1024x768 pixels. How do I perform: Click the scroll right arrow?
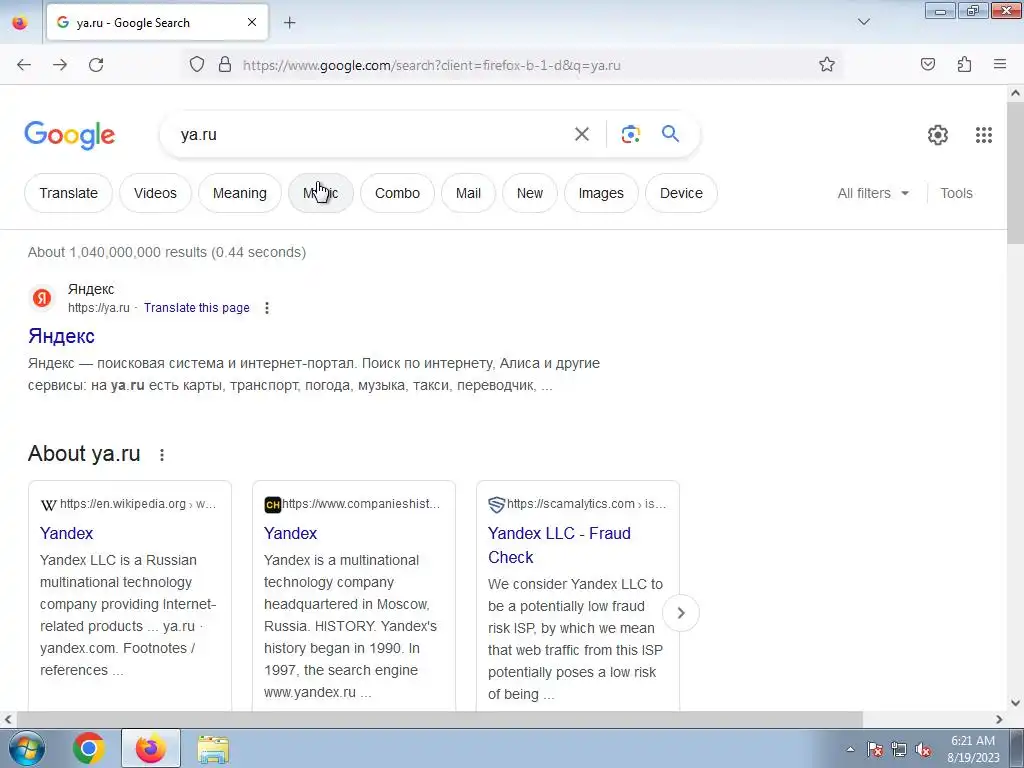point(999,719)
